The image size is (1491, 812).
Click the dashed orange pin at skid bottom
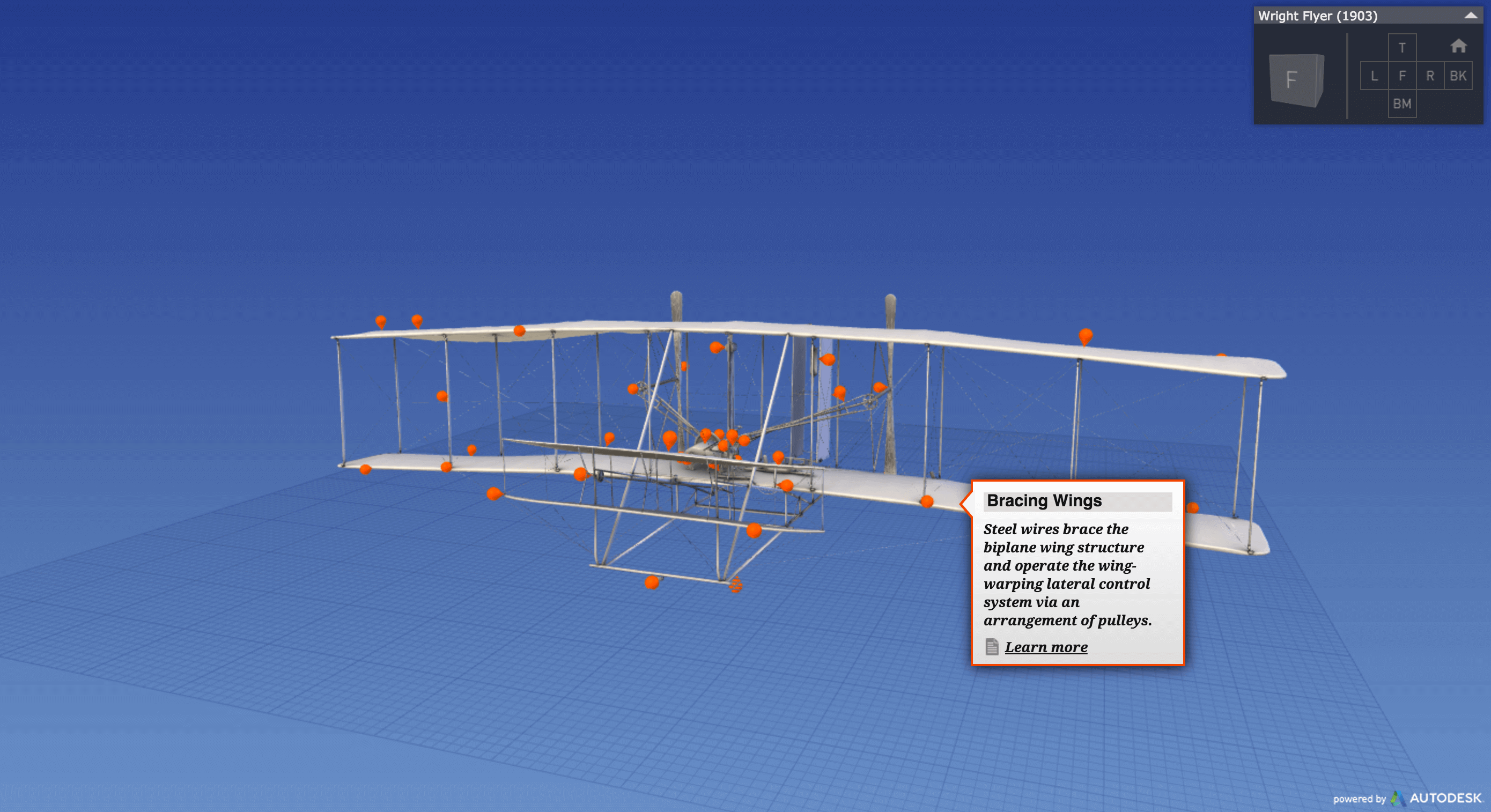735,584
